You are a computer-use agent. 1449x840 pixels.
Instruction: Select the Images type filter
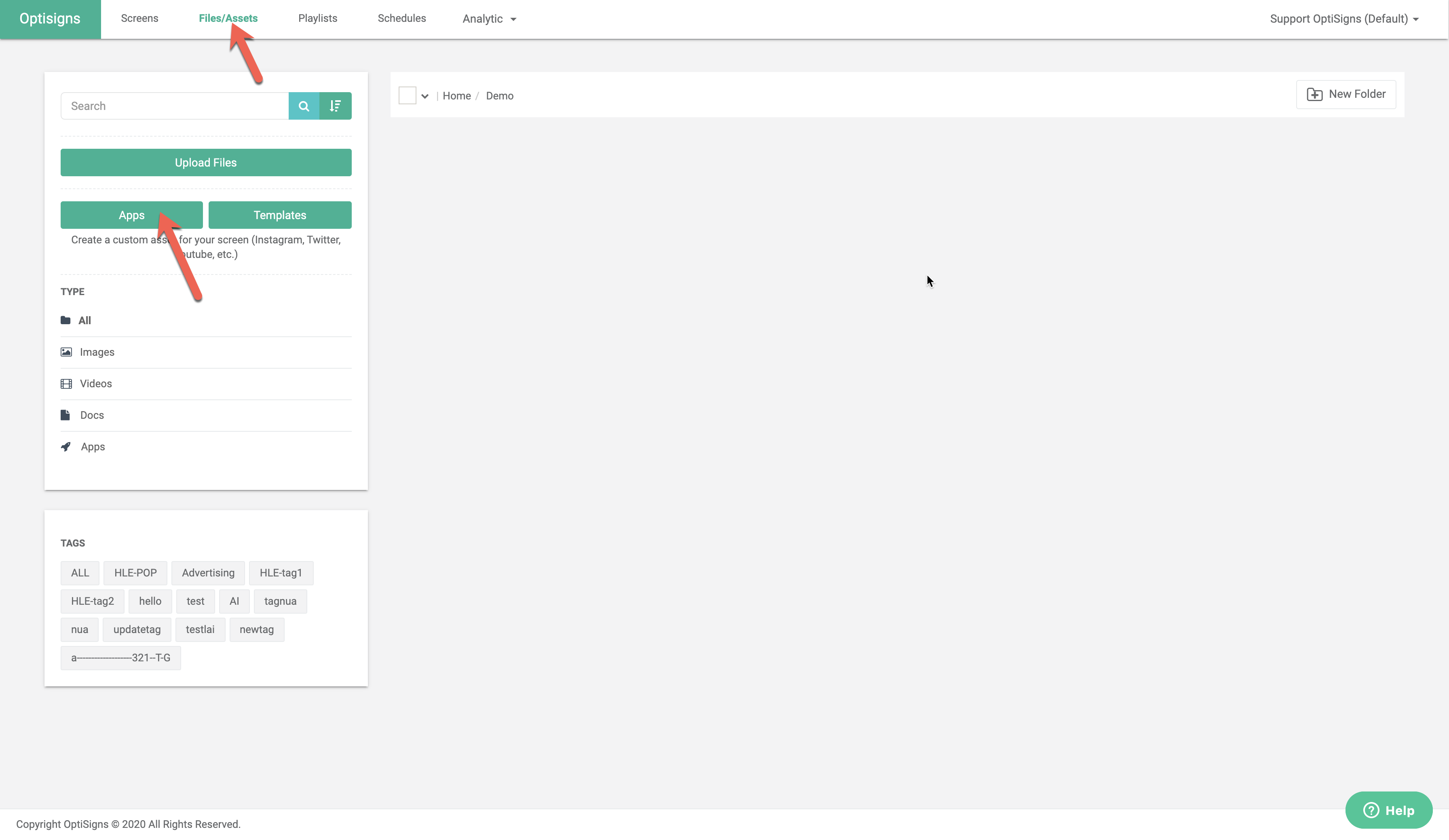click(x=97, y=352)
